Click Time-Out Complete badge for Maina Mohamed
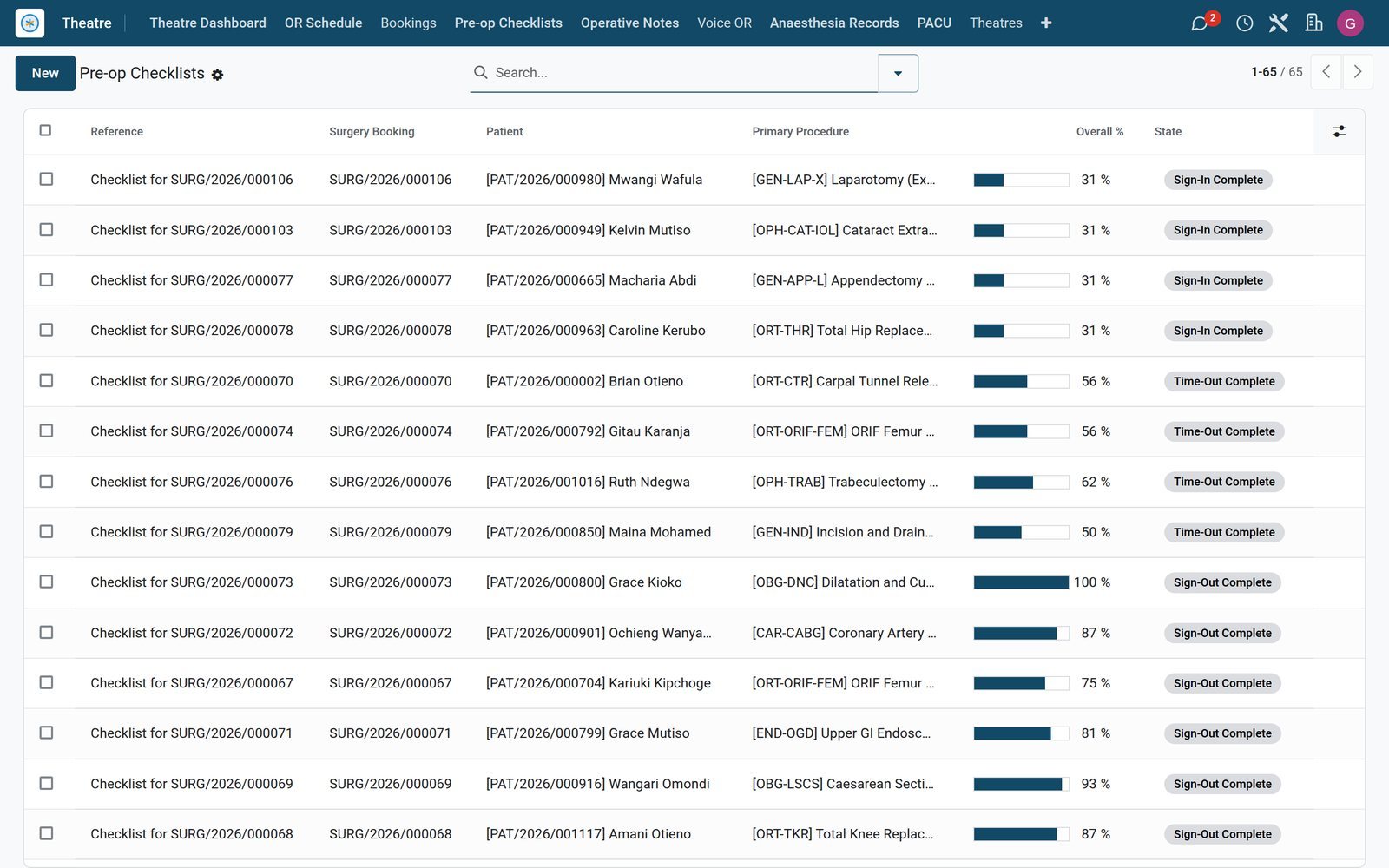This screenshot has width=1389, height=868. pyautogui.click(x=1224, y=532)
